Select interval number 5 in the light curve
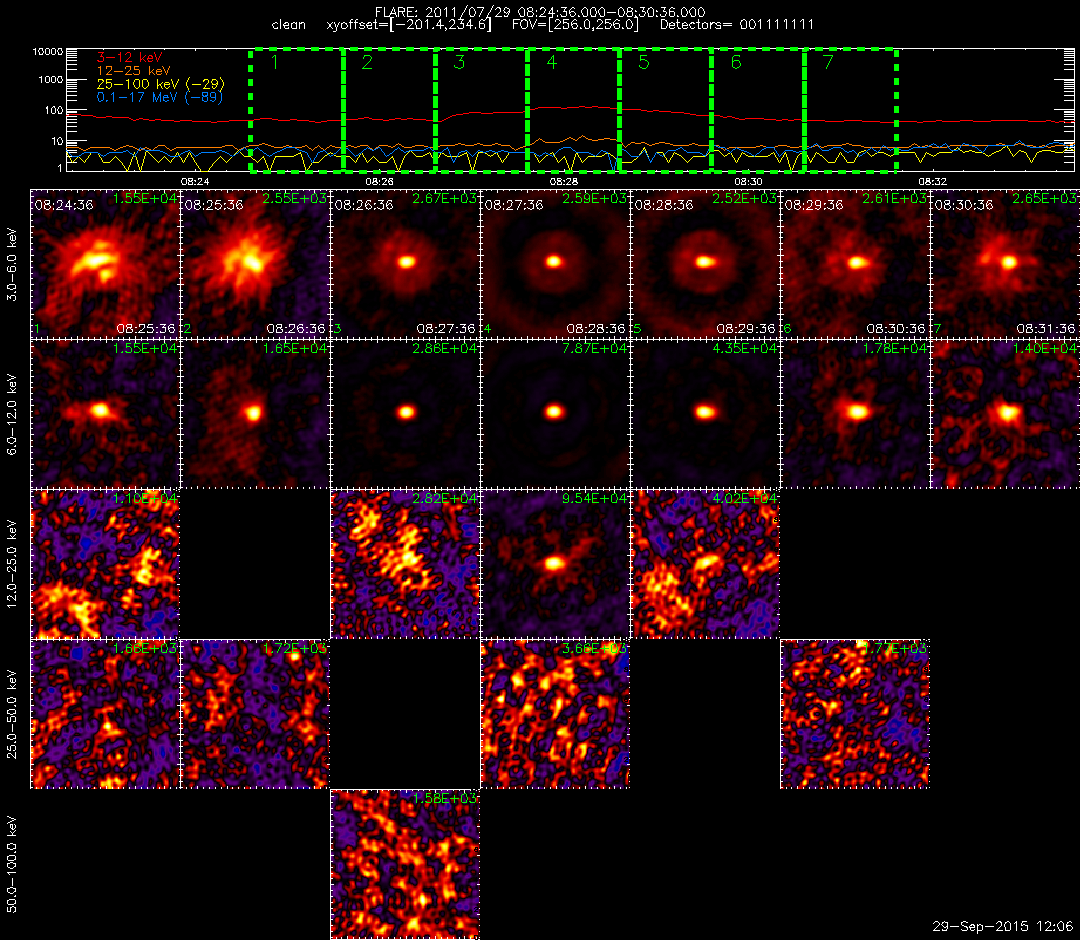 pos(666,110)
